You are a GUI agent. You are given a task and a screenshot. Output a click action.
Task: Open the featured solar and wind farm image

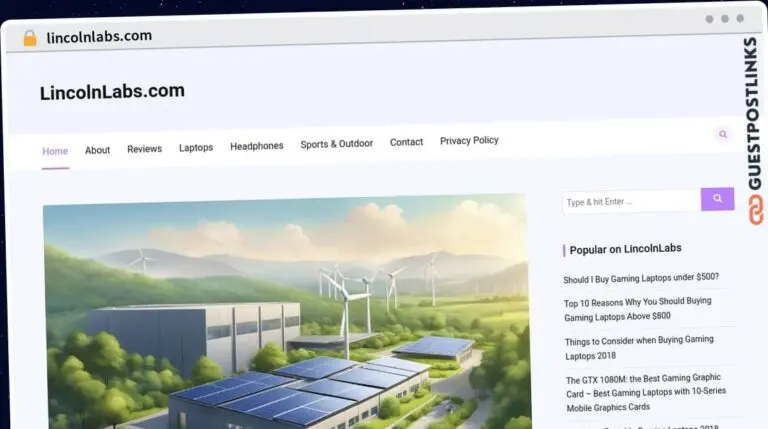pyautogui.click(x=287, y=313)
